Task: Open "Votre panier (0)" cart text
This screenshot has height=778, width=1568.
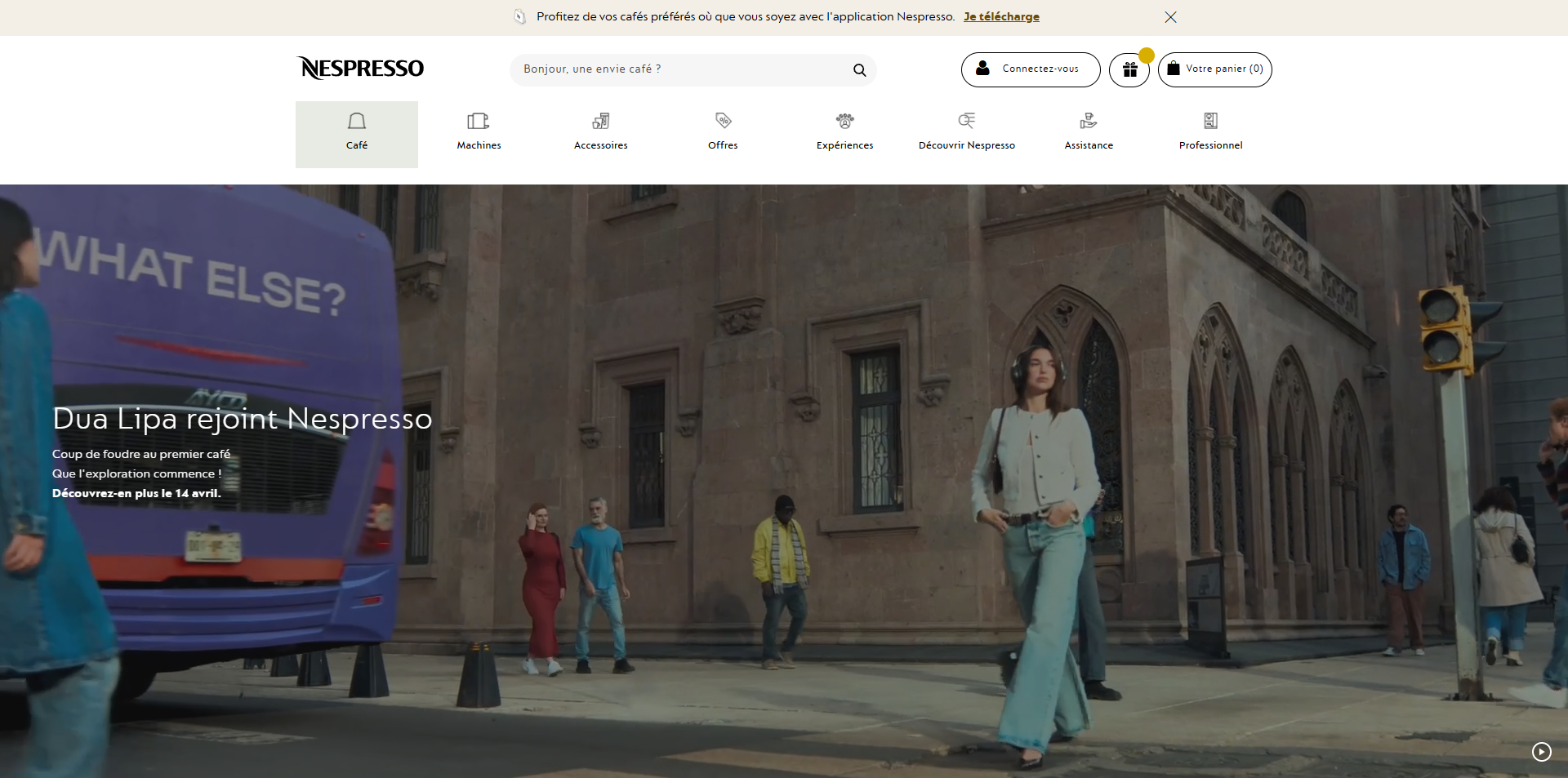Action: click(1224, 69)
